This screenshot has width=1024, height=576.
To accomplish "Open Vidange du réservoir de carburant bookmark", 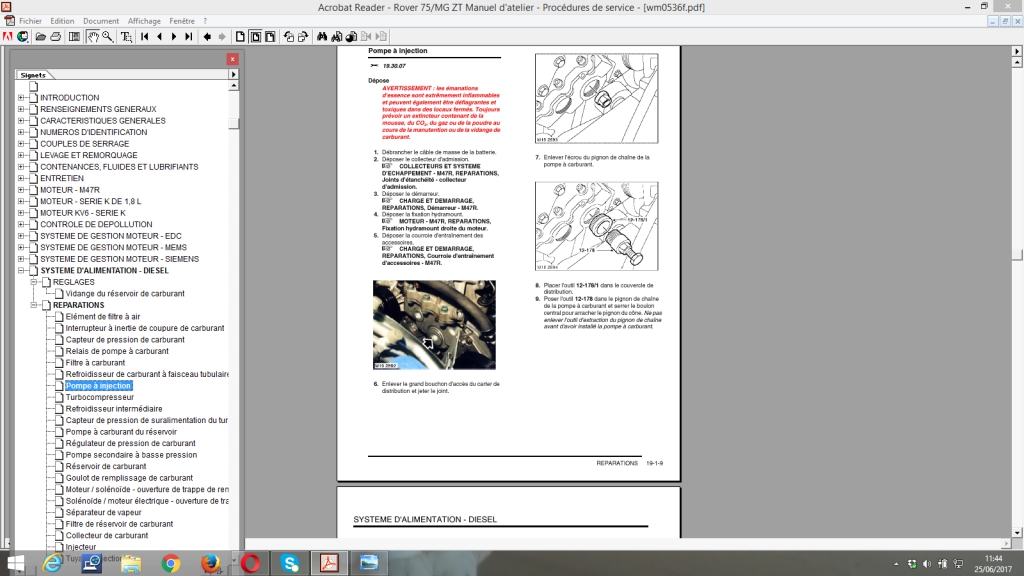I will point(125,294).
